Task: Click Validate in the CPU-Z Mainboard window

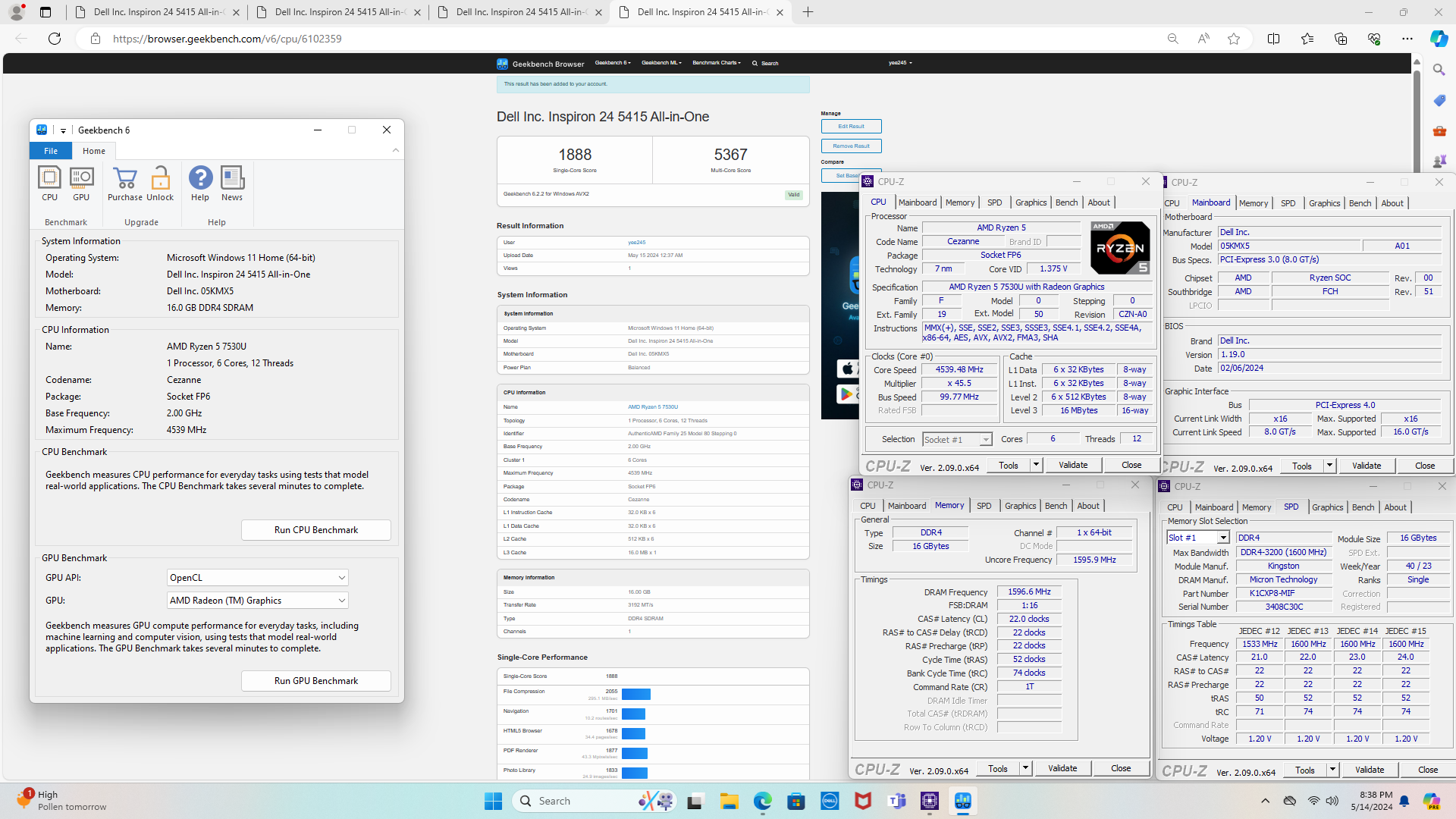Action: [x=1367, y=466]
